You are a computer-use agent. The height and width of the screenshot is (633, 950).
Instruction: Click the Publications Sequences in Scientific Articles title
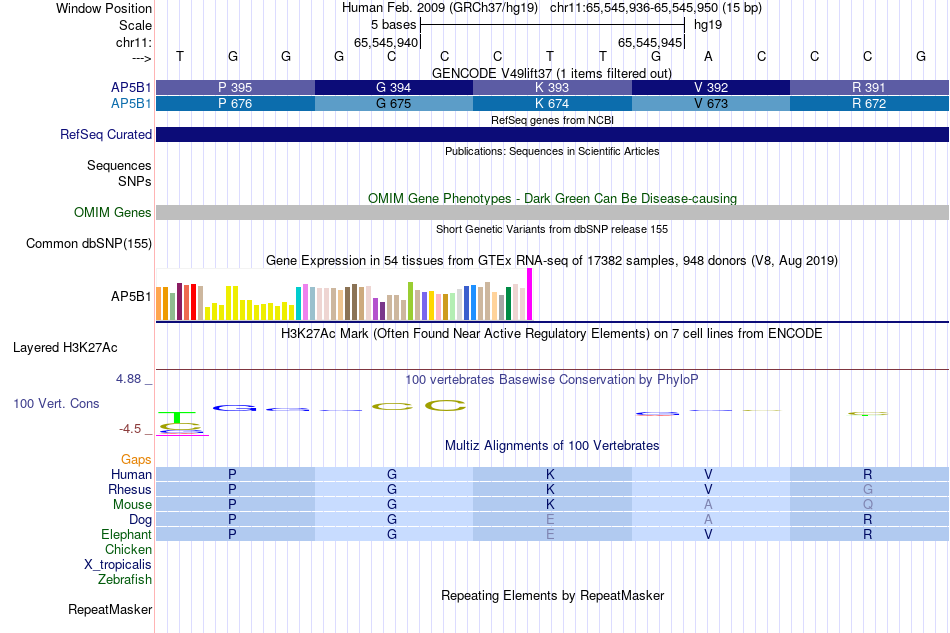click(552, 151)
